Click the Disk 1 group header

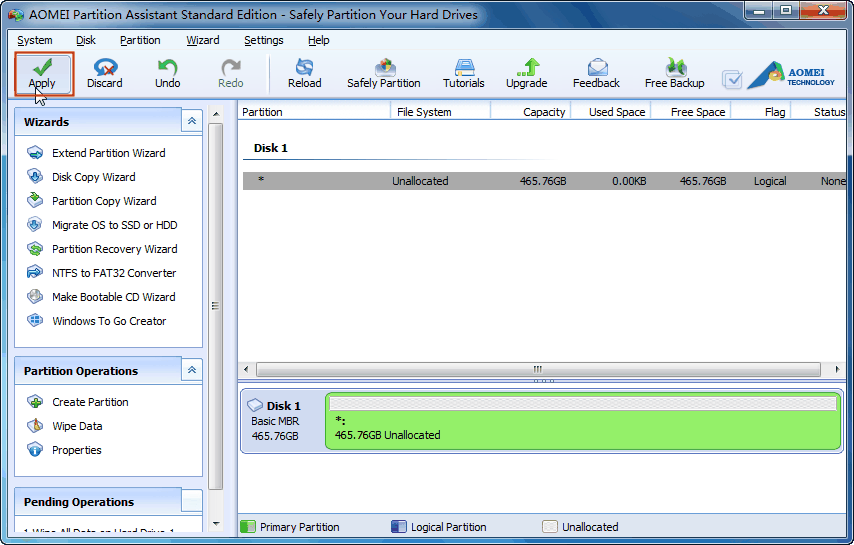(x=271, y=148)
